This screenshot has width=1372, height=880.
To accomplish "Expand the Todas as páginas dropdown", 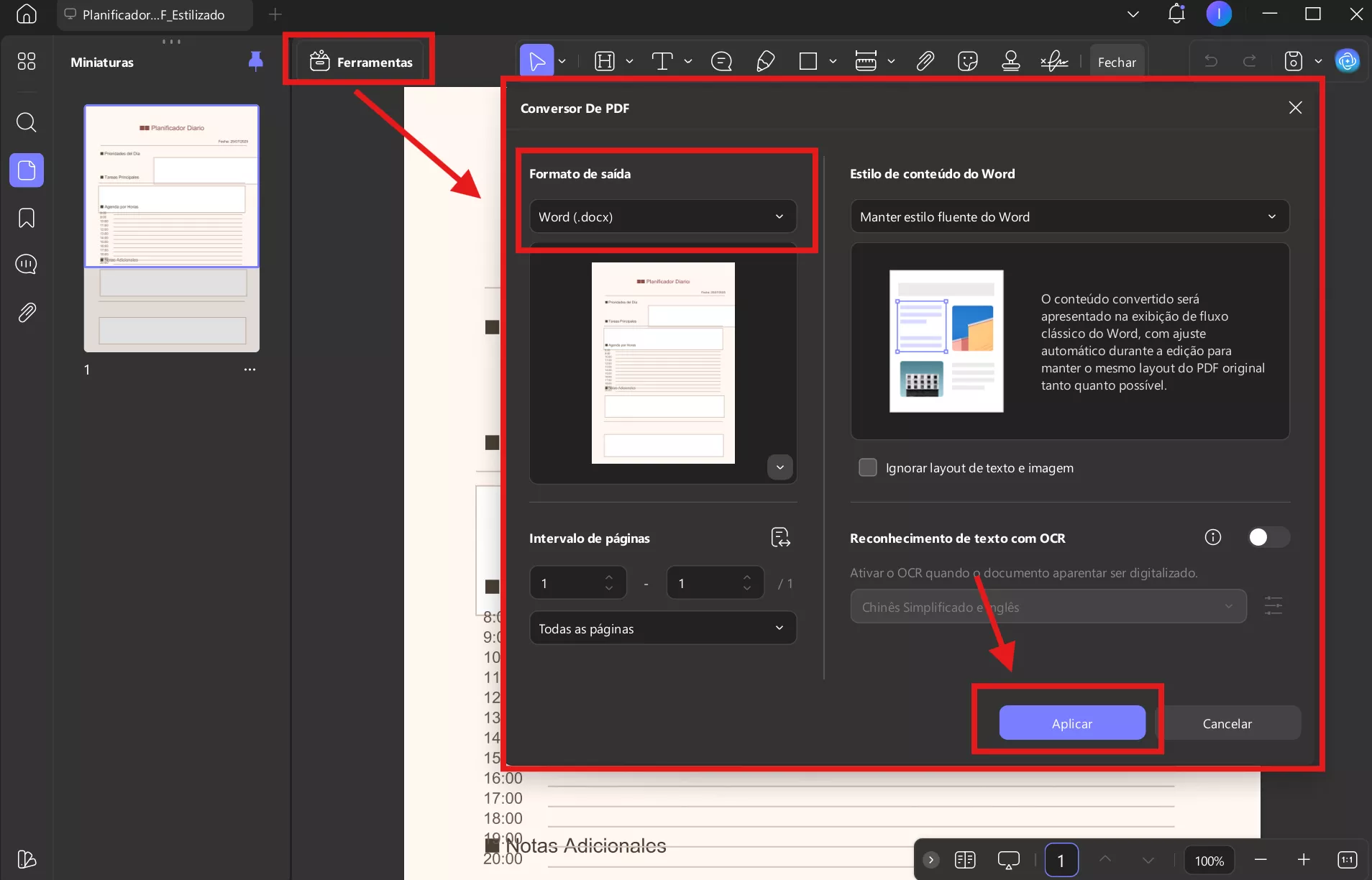I will [x=662, y=628].
